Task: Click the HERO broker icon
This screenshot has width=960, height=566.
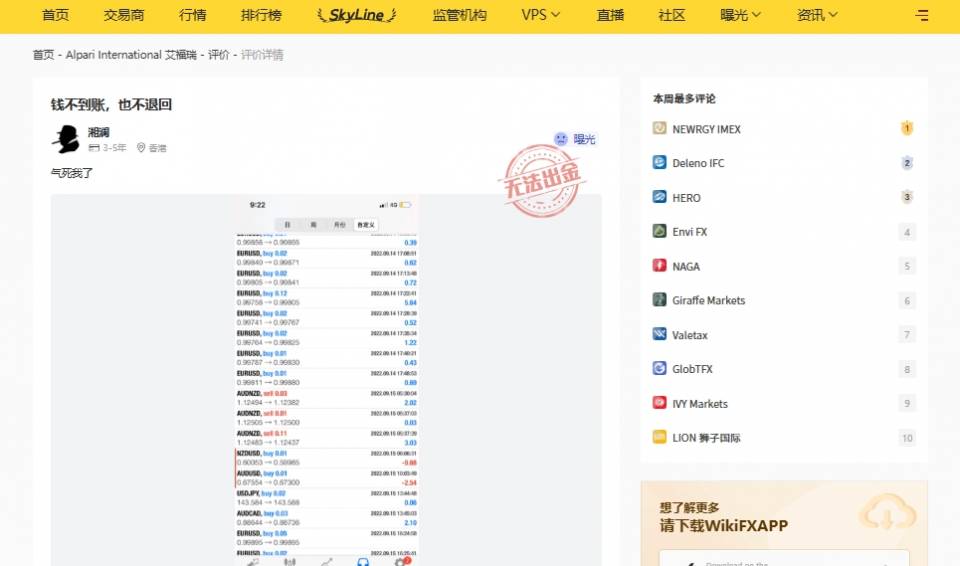Action: (x=659, y=197)
